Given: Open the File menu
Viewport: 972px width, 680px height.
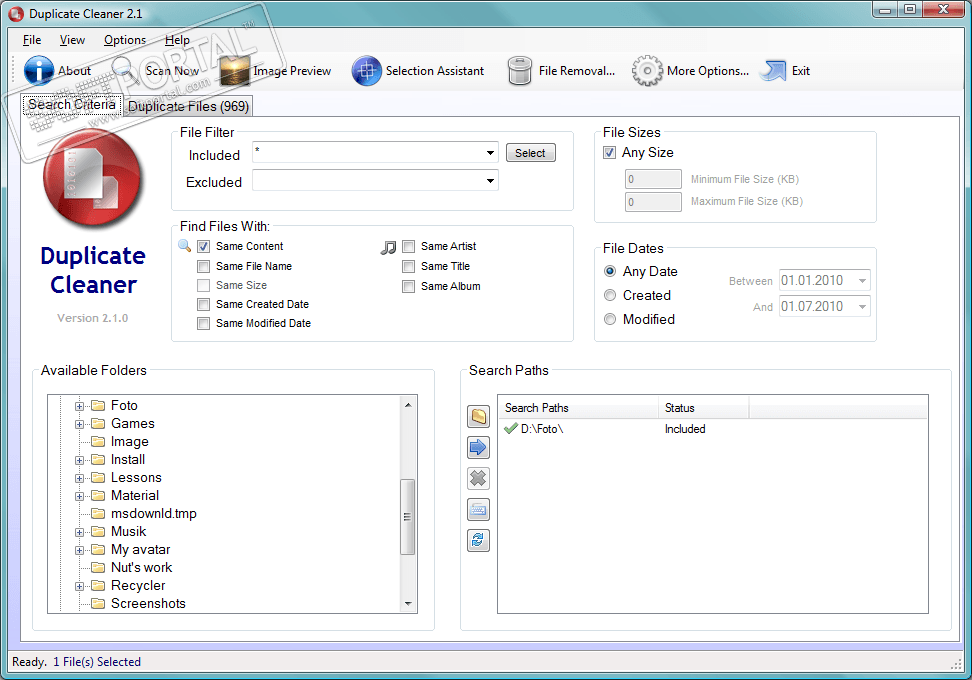Looking at the screenshot, I should click(32, 40).
